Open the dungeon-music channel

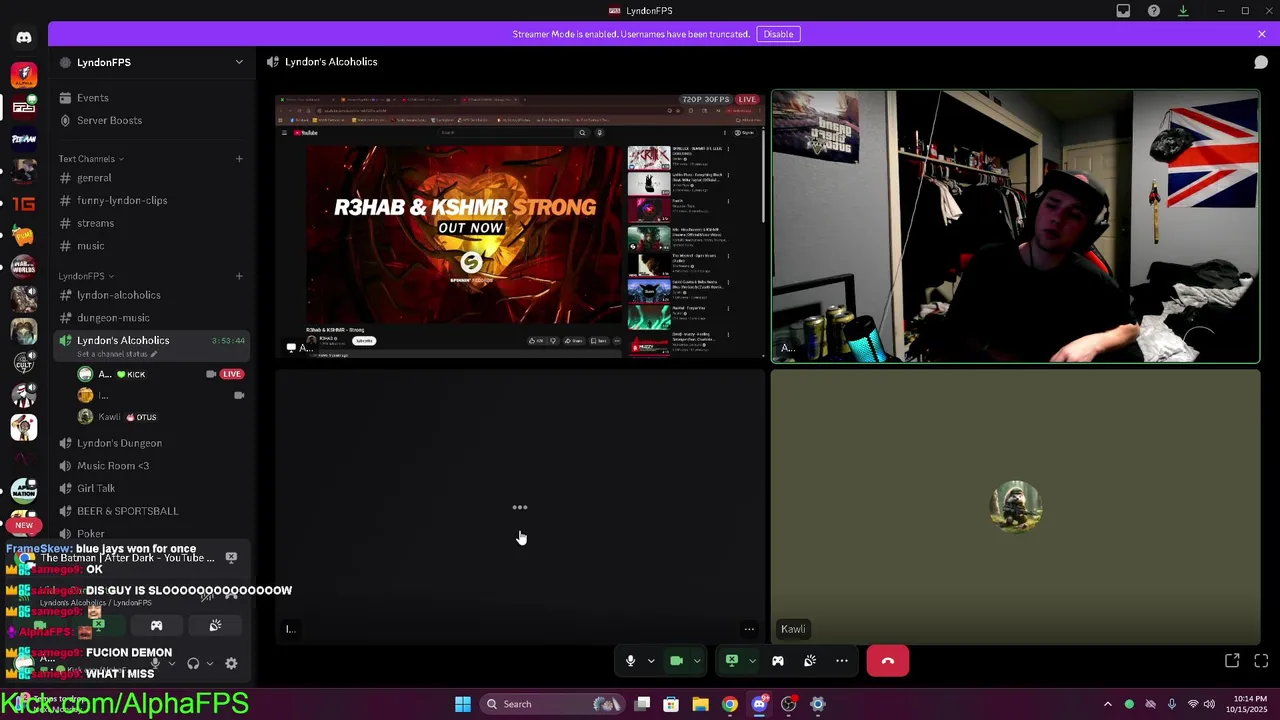(x=152, y=318)
